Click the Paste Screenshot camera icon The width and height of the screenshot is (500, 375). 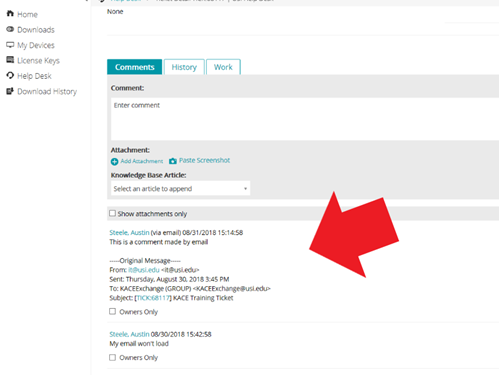(x=173, y=161)
